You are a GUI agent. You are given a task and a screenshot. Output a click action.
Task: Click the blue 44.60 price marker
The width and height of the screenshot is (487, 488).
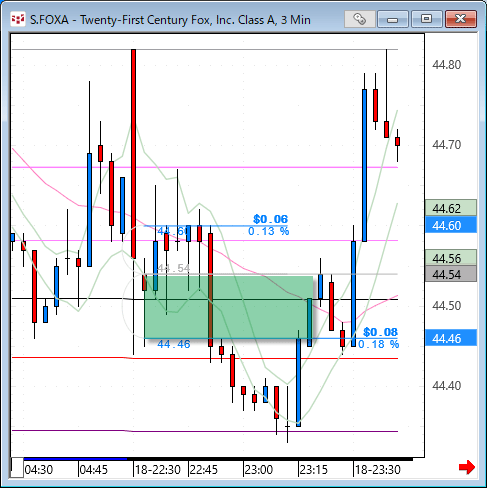[x=451, y=225]
